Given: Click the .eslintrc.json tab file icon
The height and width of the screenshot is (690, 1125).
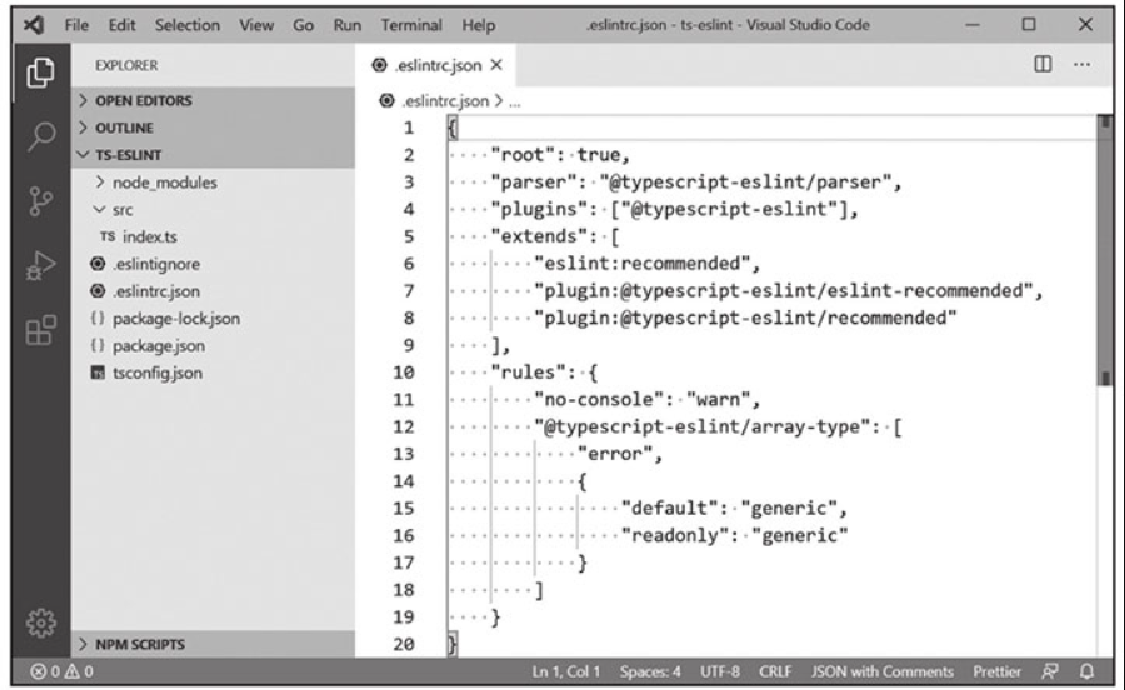Looking at the screenshot, I should click(379, 65).
